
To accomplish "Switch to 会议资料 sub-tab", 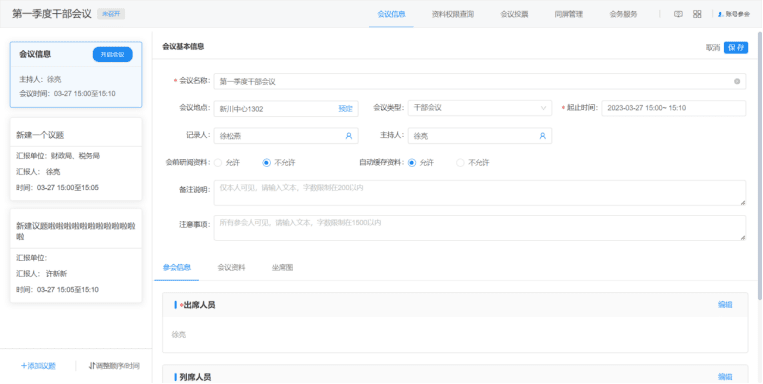I will 231,267.
